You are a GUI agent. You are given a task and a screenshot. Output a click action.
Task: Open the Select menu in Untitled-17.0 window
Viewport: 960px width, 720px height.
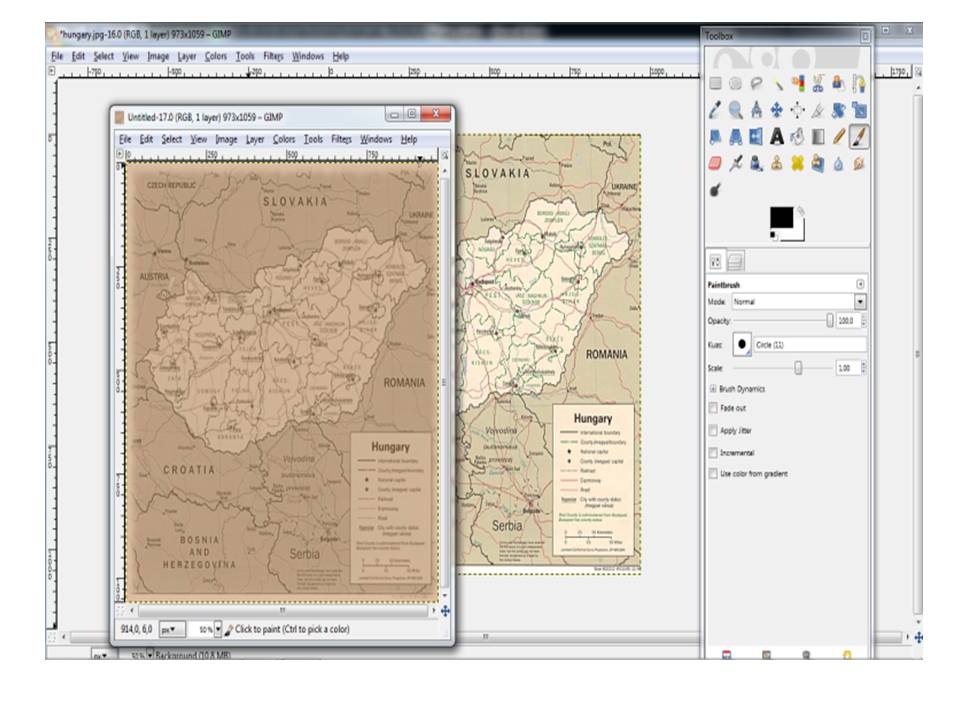[x=171, y=140]
